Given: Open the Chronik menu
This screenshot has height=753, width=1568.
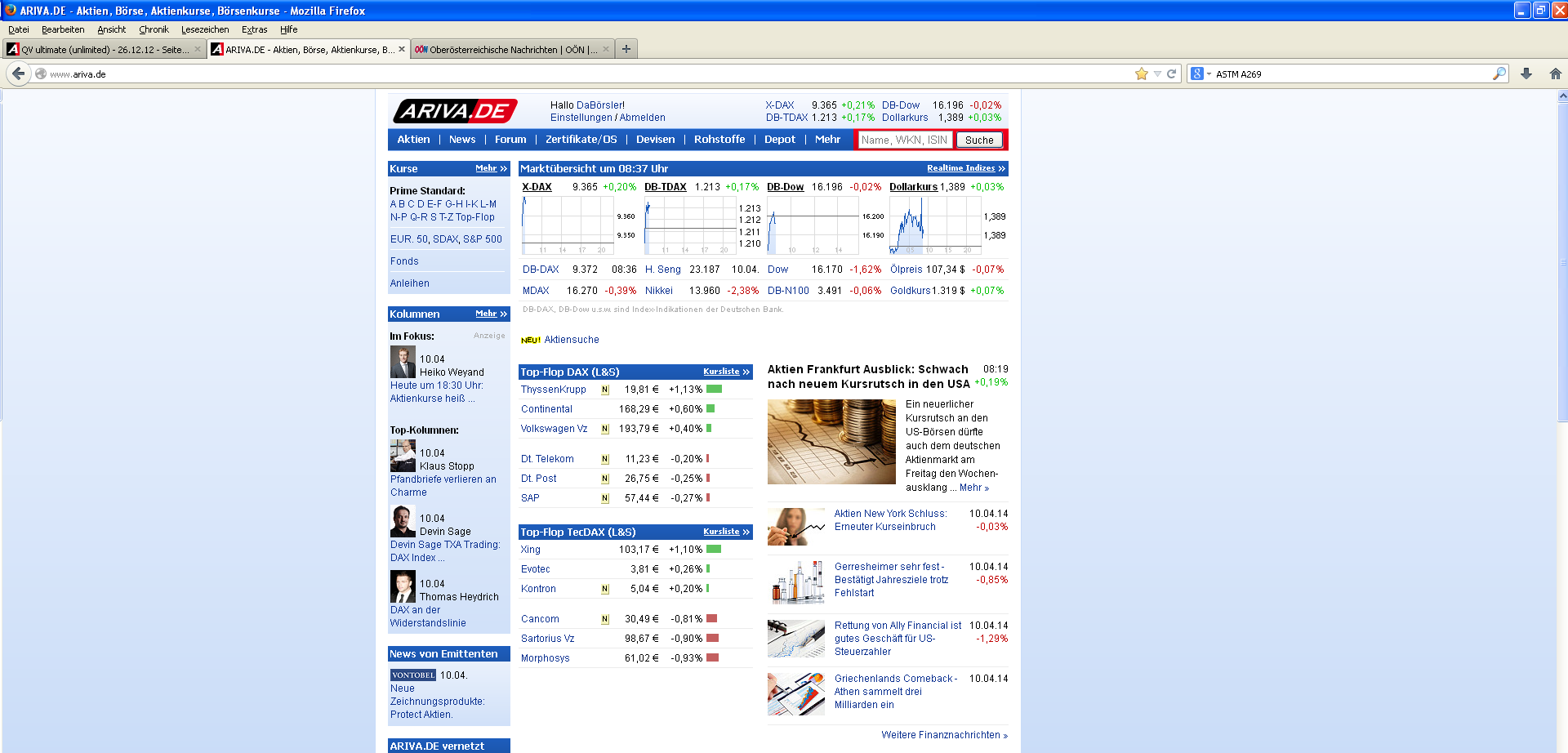Looking at the screenshot, I should 154,29.
